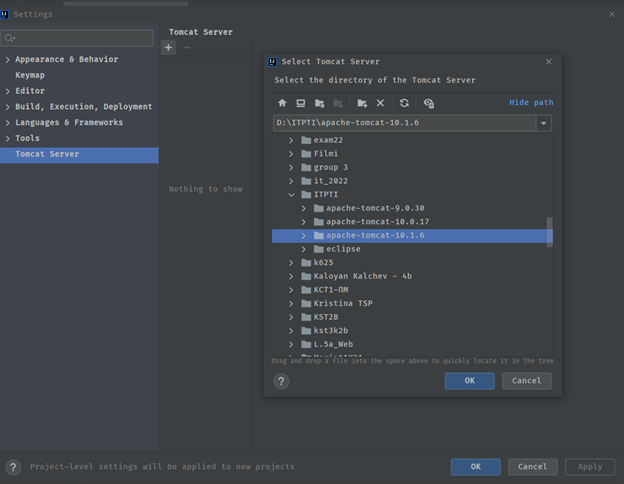The width and height of the screenshot is (624, 484).
Task: Select apache-tomcat-10.1.6 folder
Action: (x=412, y=236)
